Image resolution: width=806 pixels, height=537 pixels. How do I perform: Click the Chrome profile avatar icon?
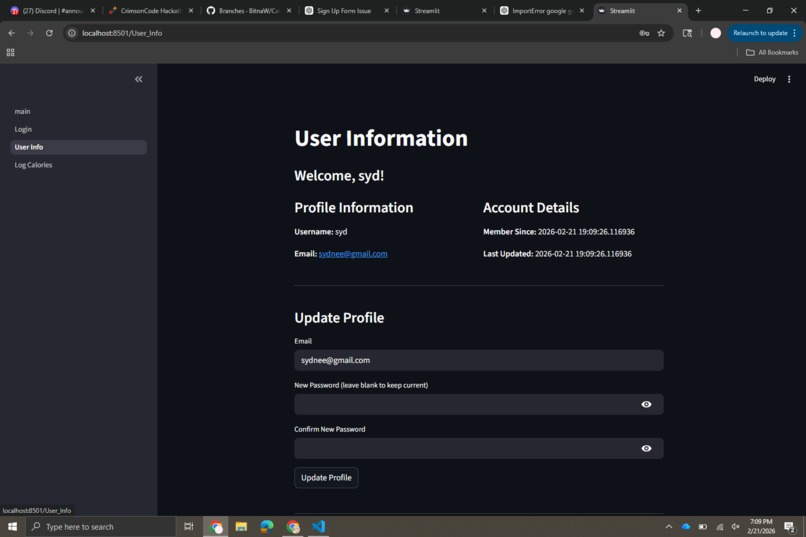[x=715, y=33]
